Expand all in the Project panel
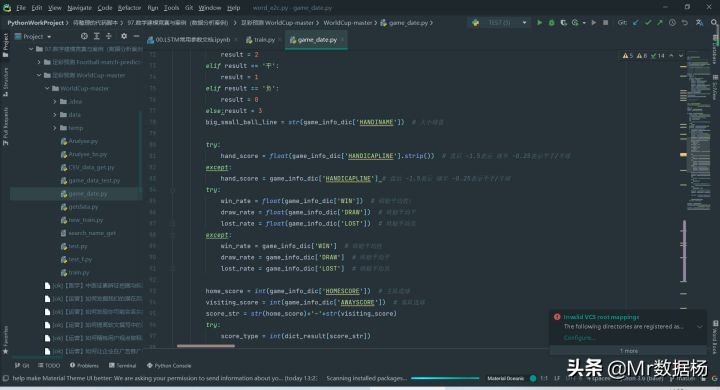The image size is (720, 390). (96, 36)
